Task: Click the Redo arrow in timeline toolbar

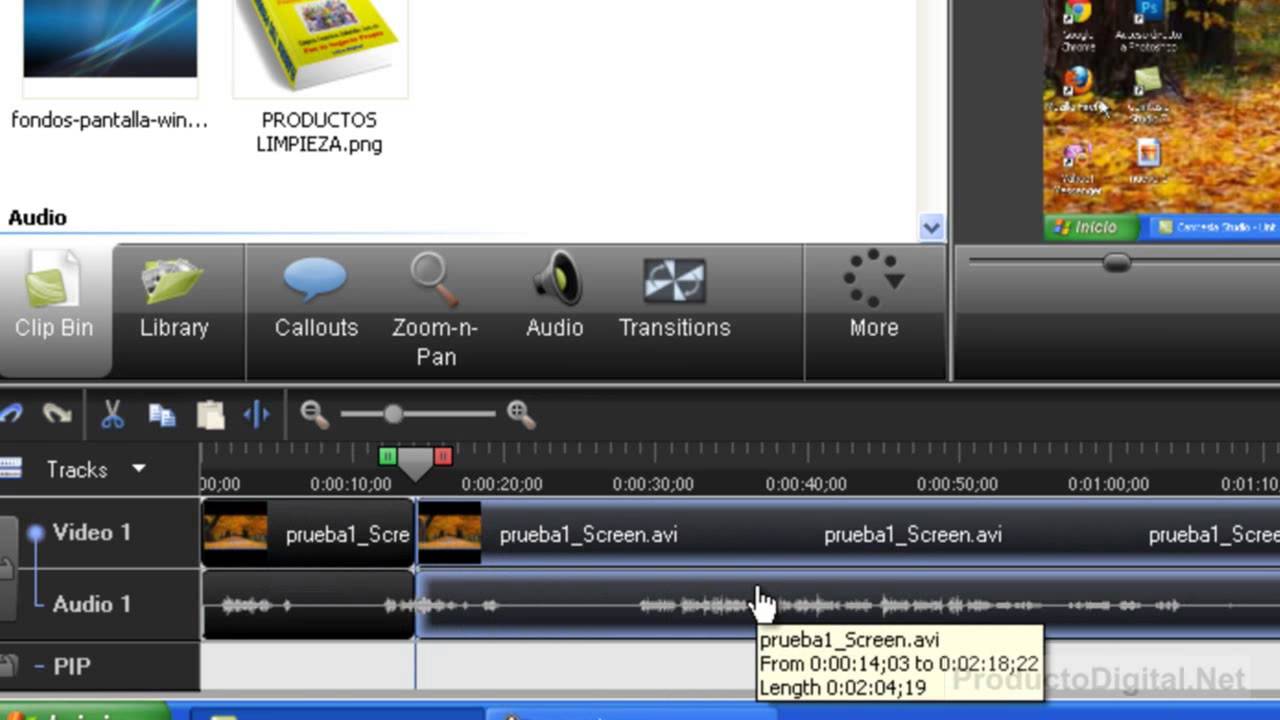Action: pos(57,414)
